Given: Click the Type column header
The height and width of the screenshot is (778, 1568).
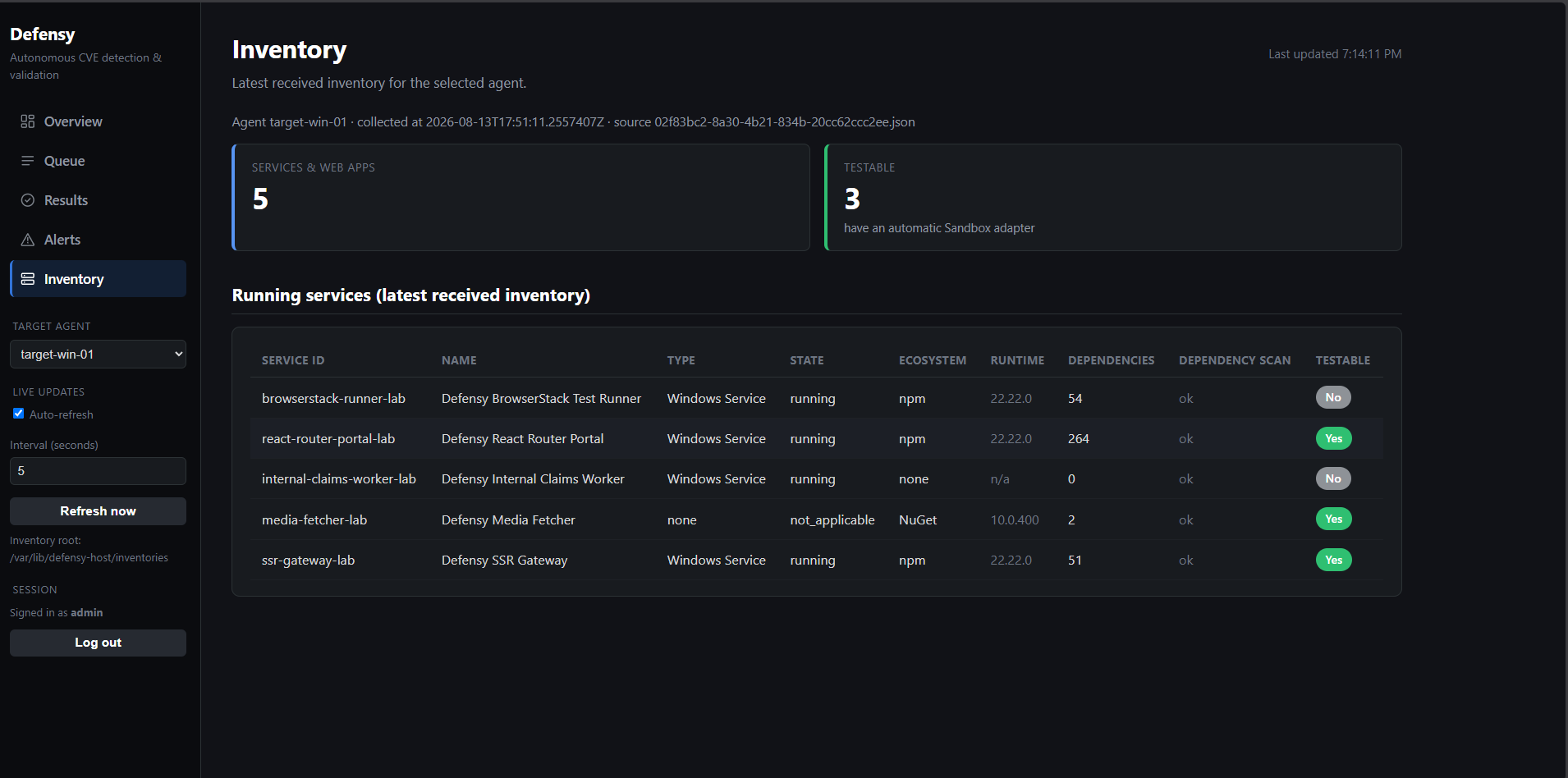Looking at the screenshot, I should click(681, 360).
